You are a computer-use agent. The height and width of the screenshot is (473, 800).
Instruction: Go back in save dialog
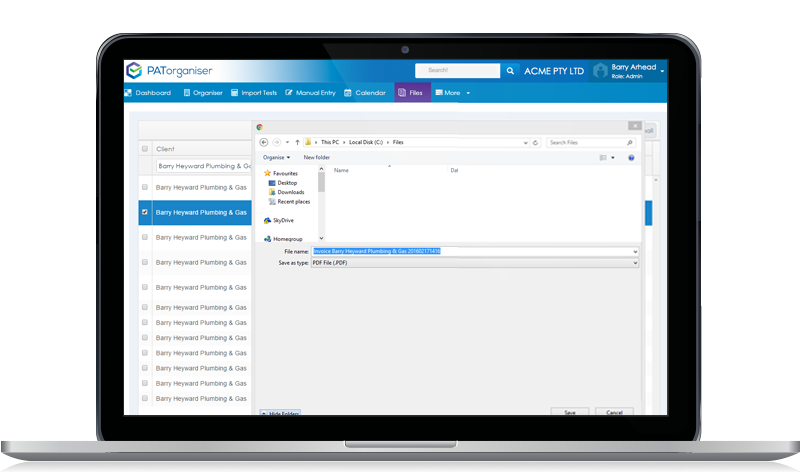click(x=264, y=142)
